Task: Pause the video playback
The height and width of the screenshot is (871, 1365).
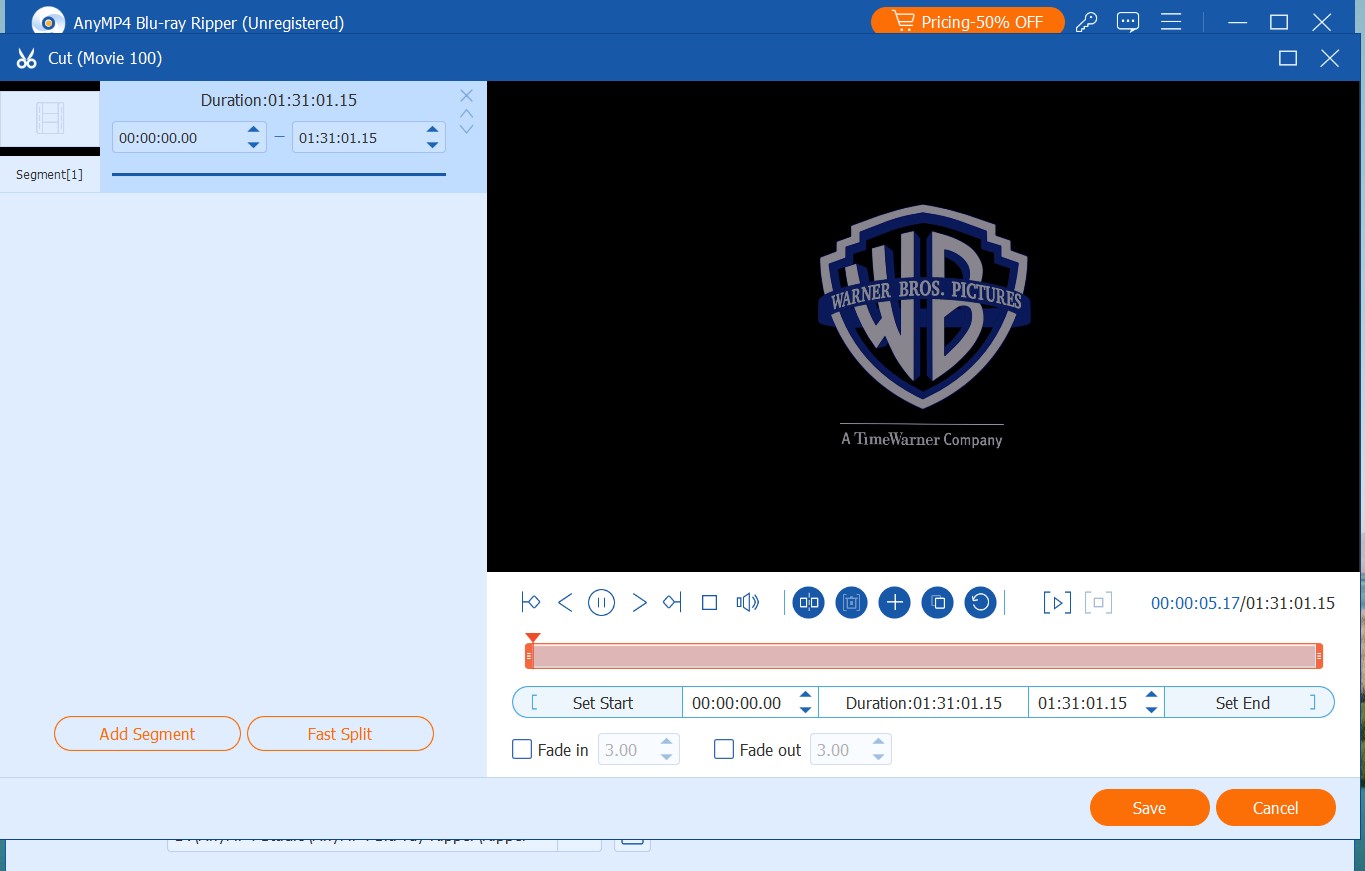Action: [601, 602]
